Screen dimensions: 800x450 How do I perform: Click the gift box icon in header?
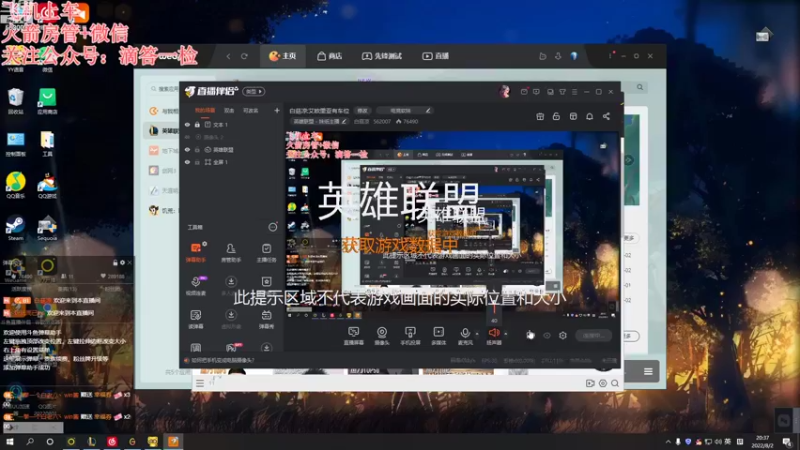(540, 116)
